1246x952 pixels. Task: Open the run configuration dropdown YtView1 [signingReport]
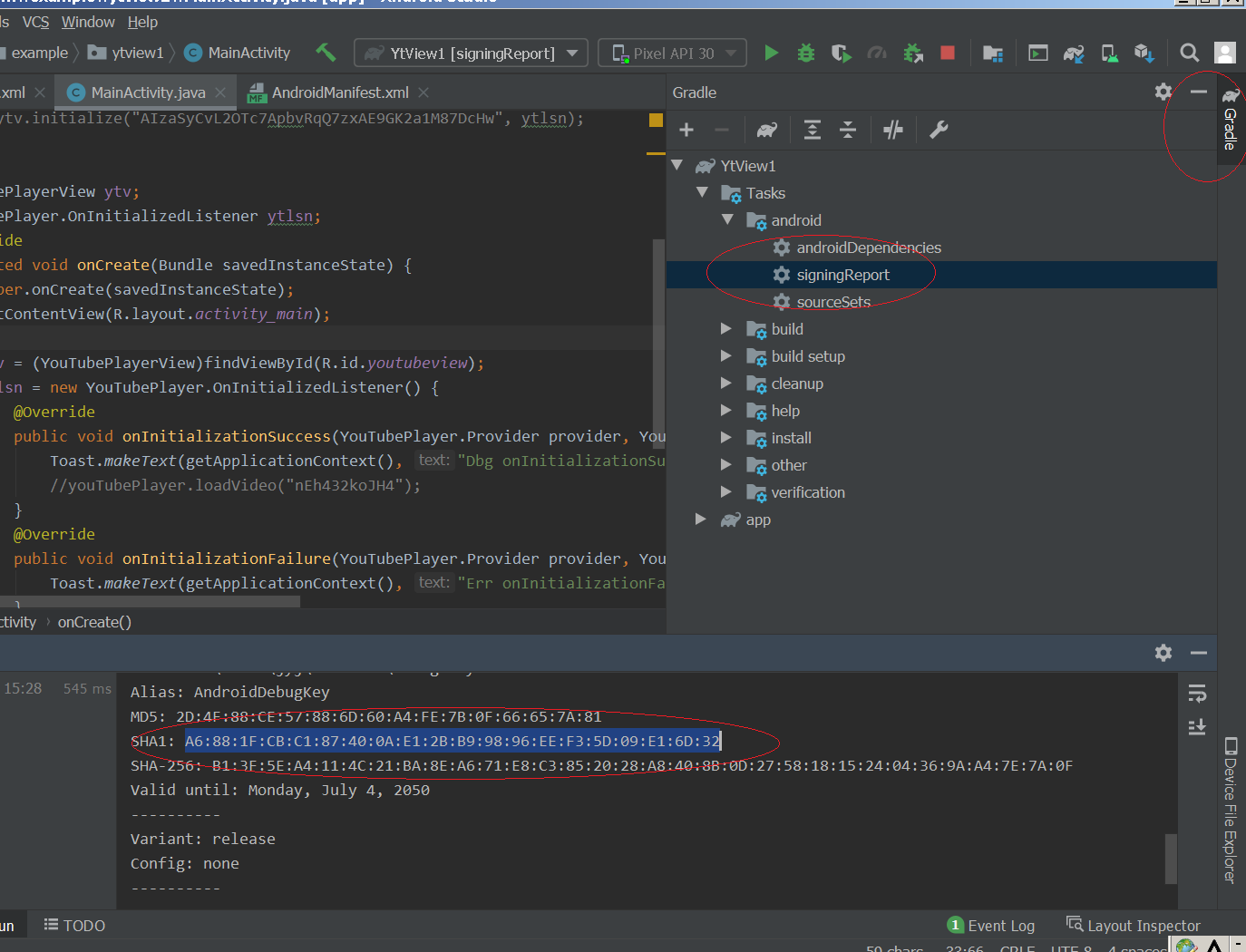[471, 53]
